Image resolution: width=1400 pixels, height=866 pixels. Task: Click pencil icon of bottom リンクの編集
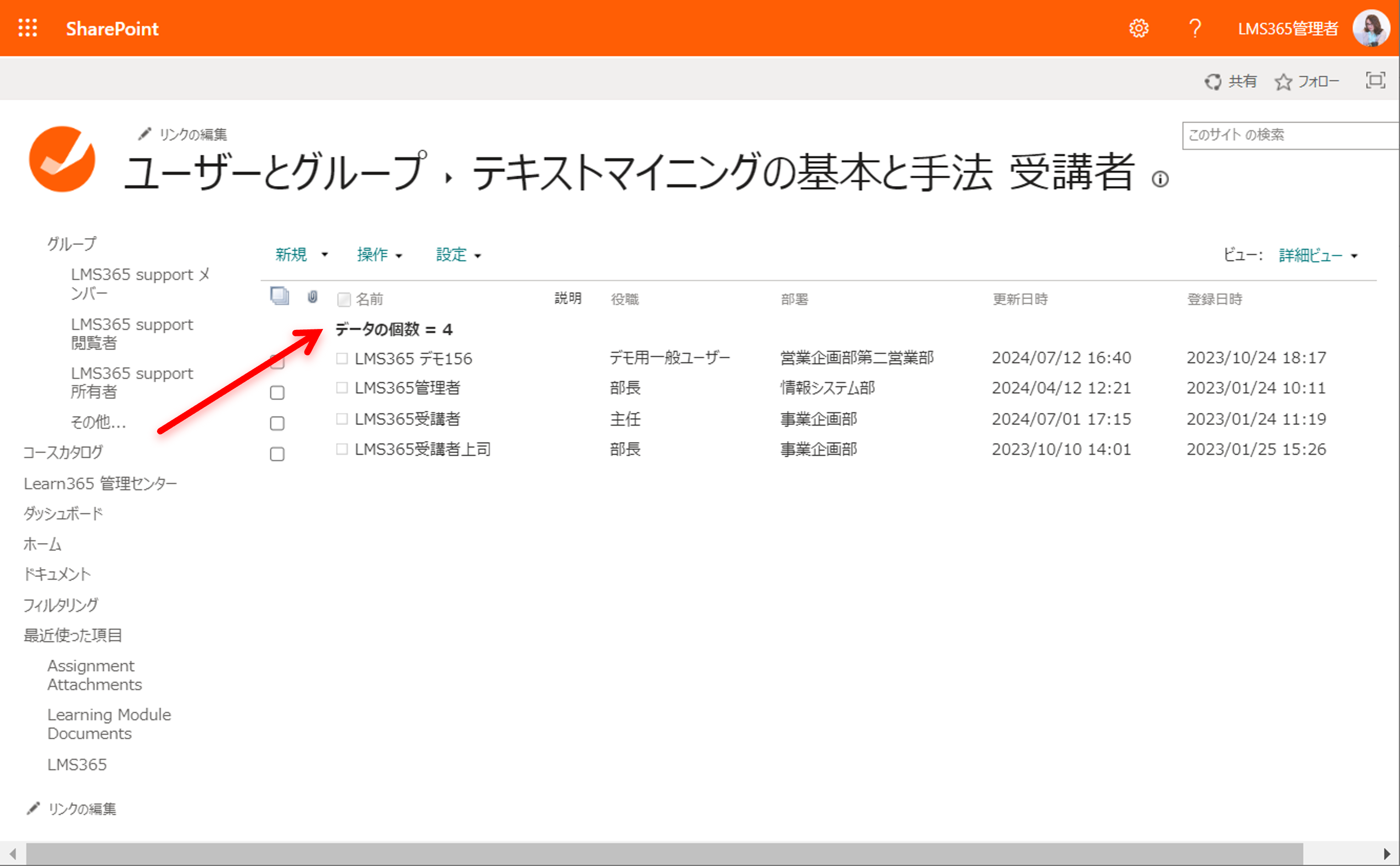33,808
